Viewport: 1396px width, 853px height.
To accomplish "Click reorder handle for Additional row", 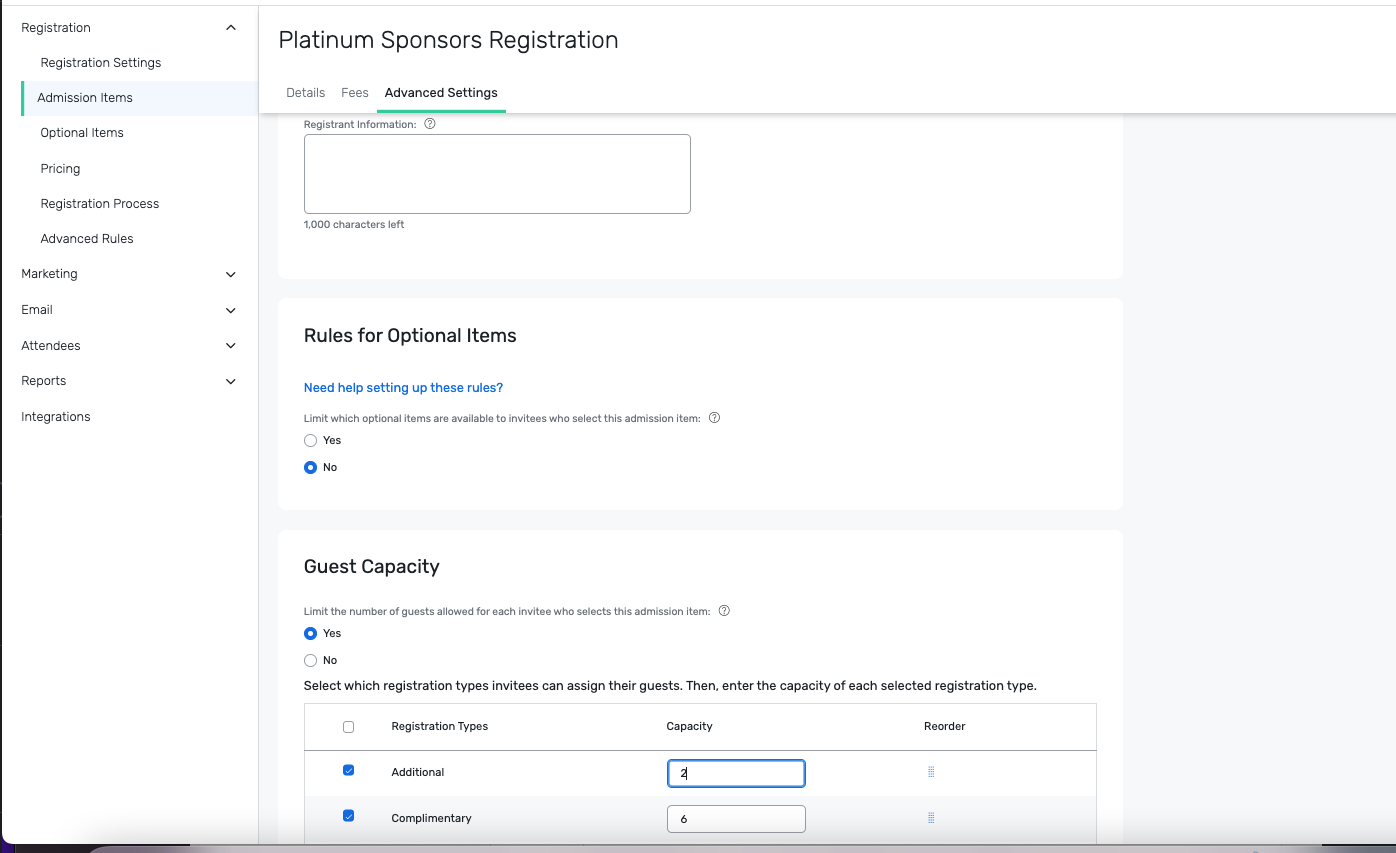I will coord(931,772).
